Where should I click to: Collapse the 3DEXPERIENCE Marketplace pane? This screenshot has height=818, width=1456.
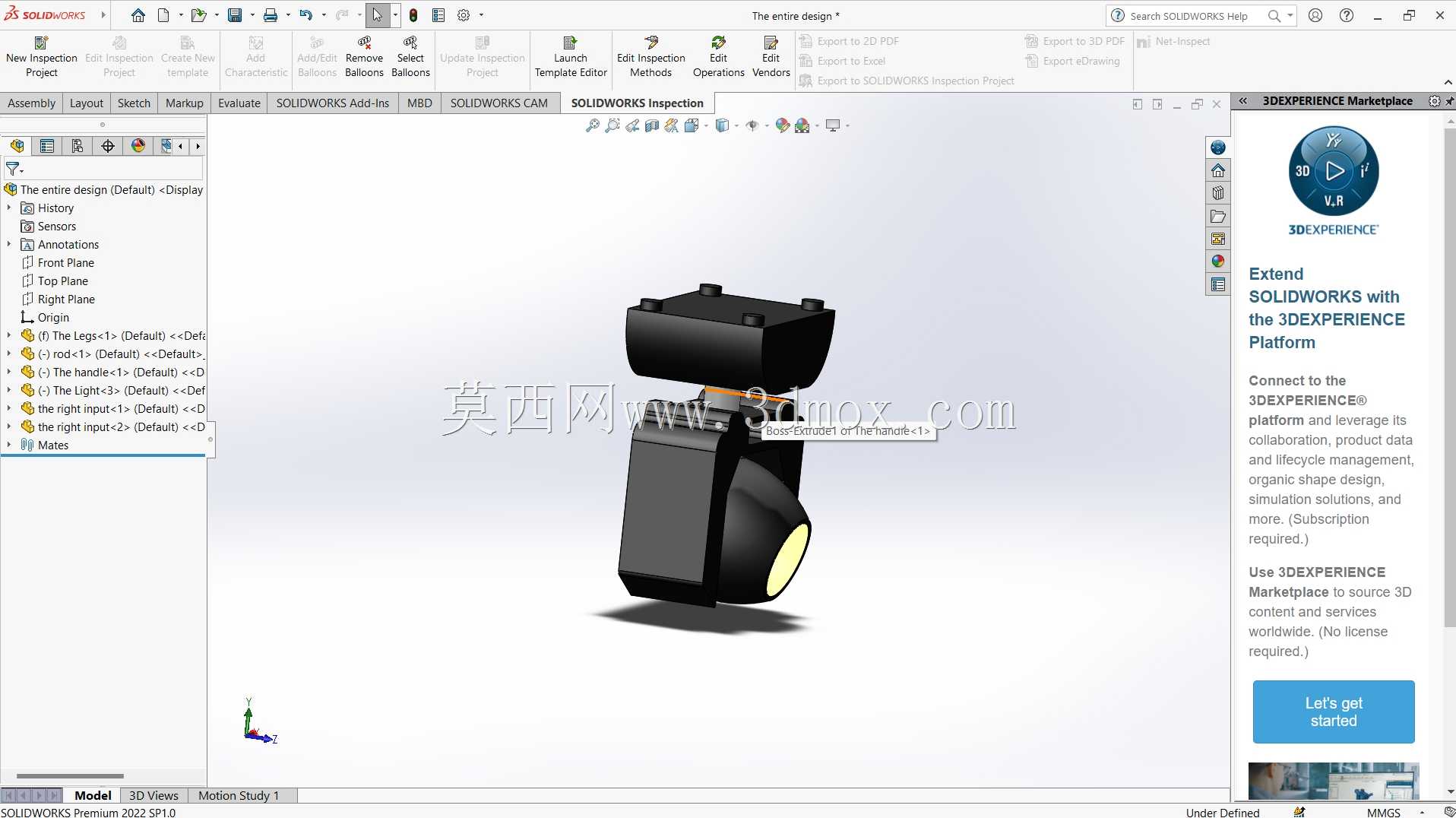click(x=1243, y=101)
